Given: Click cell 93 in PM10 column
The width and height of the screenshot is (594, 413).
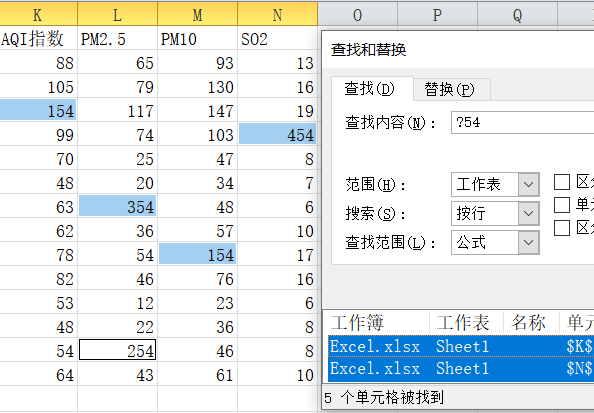Looking at the screenshot, I should 198,63.
